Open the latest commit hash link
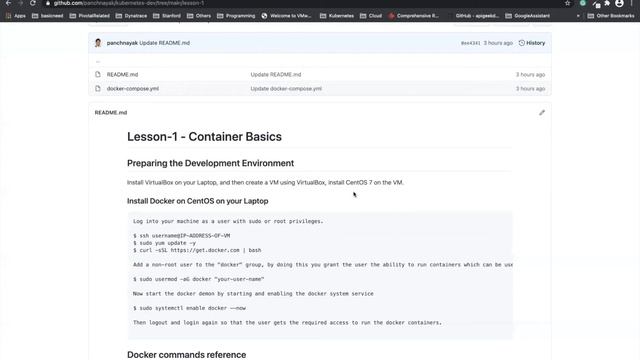This screenshot has width=640, height=360. (471, 43)
